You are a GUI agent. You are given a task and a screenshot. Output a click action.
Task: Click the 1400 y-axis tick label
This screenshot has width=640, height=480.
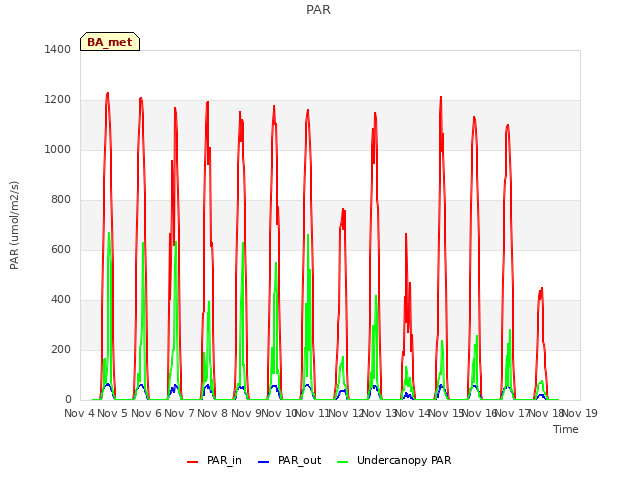58,49
